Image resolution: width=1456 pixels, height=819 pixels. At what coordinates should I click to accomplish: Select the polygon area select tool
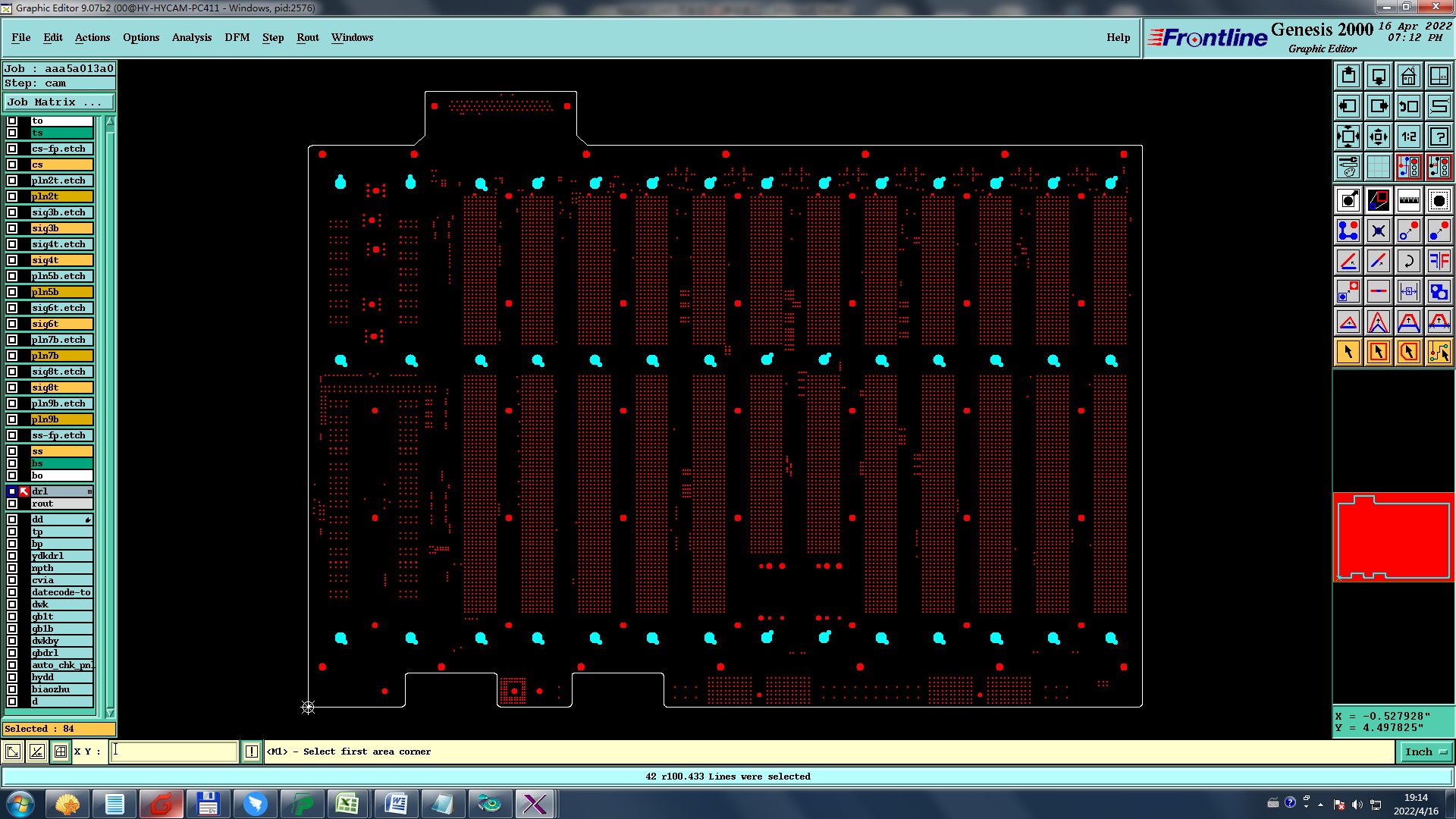tap(1409, 352)
